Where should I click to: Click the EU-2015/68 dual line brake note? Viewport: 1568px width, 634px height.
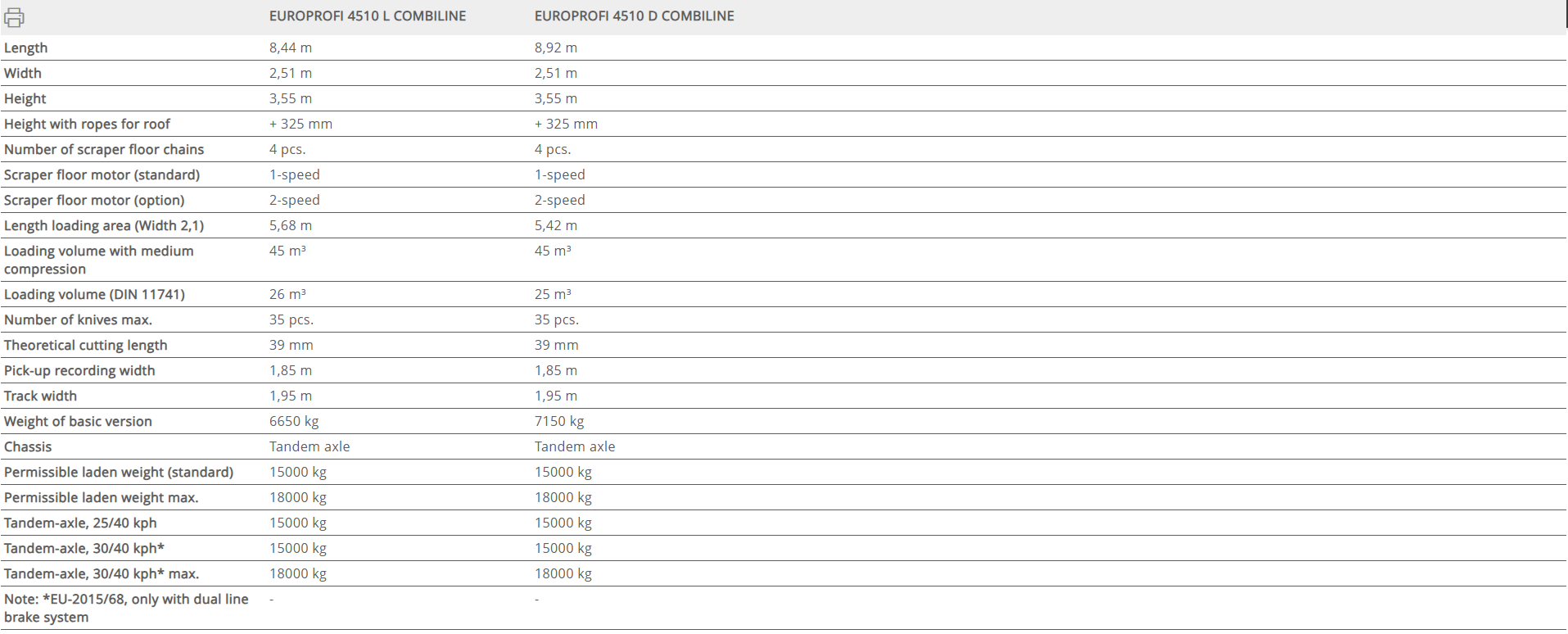point(126,609)
